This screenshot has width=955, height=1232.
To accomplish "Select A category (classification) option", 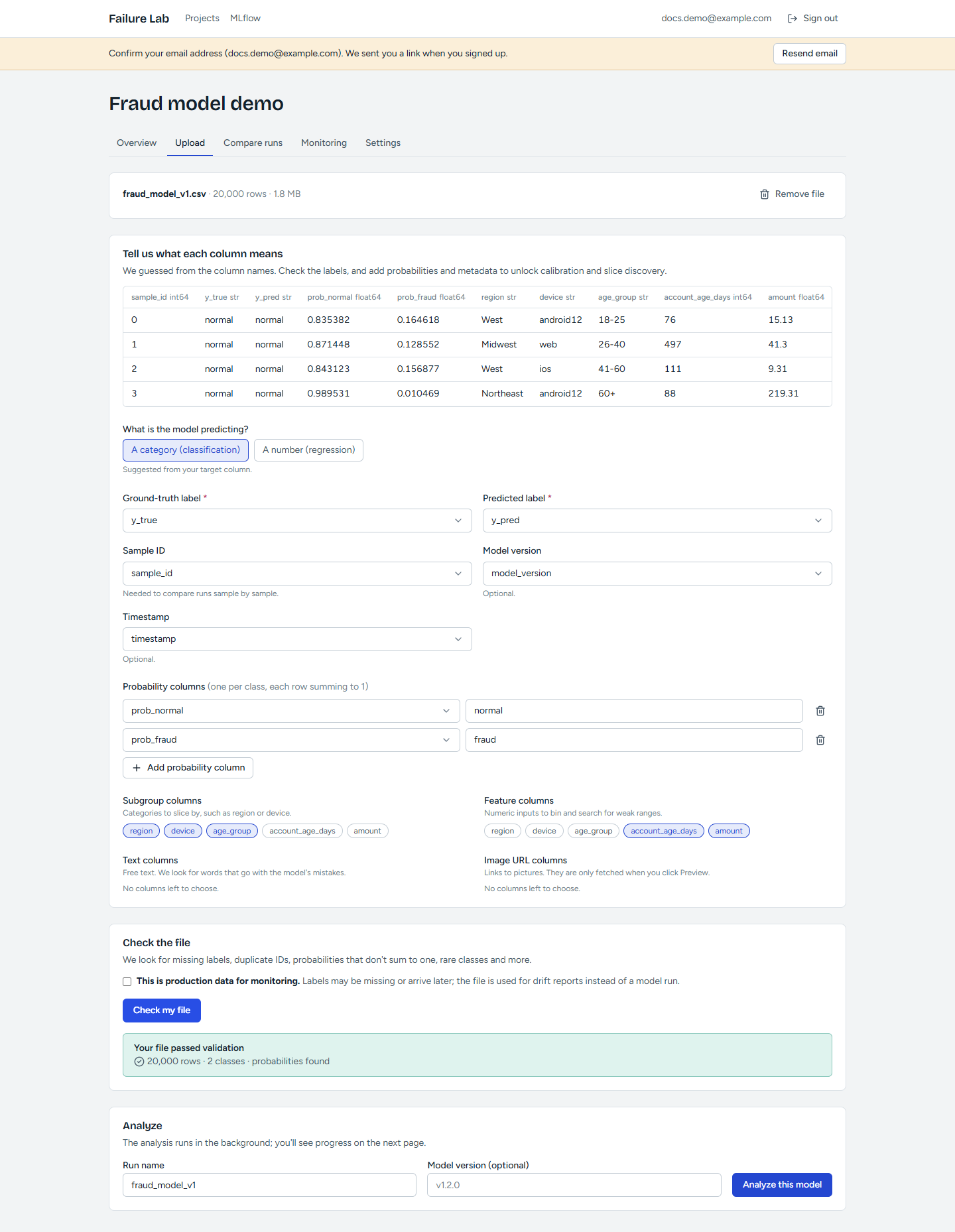I will (186, 450).
